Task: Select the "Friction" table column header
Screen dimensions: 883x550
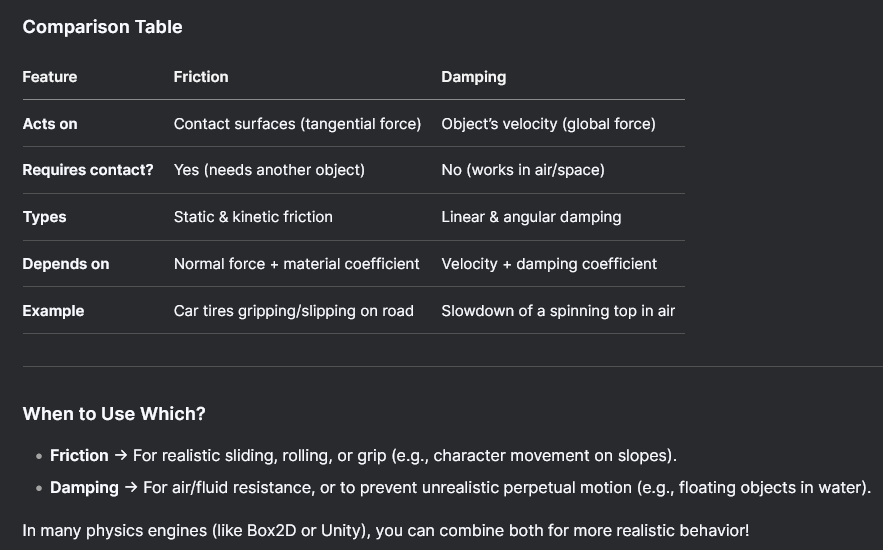Action: point(201,77)
